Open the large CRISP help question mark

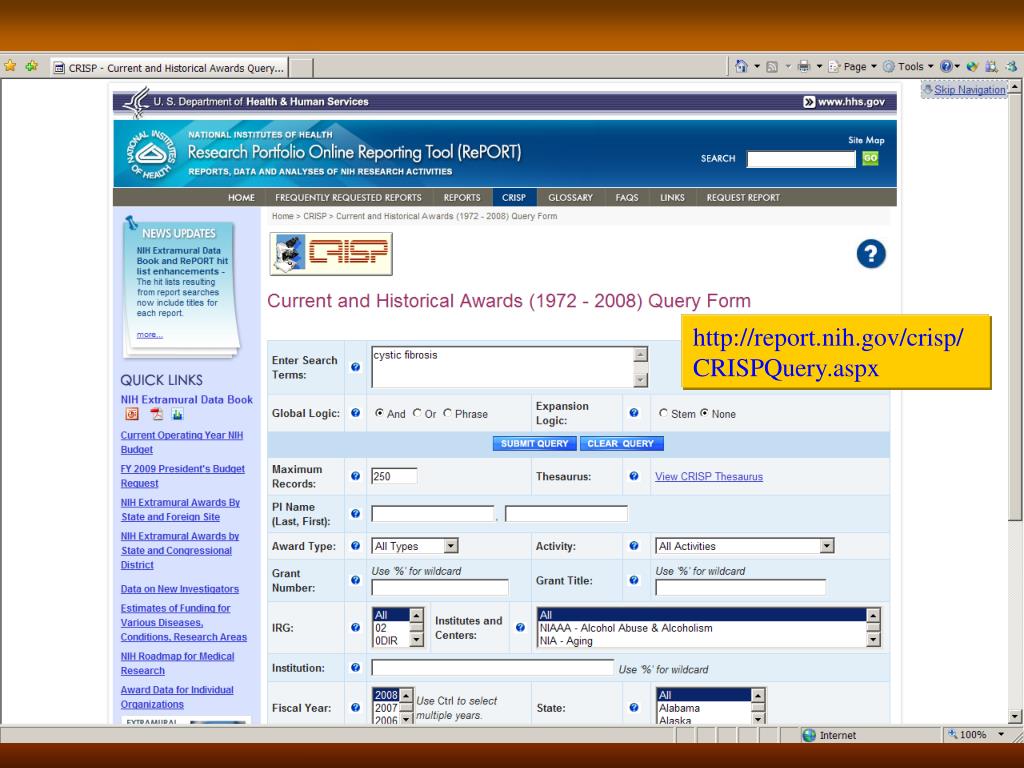pos(871,253)
